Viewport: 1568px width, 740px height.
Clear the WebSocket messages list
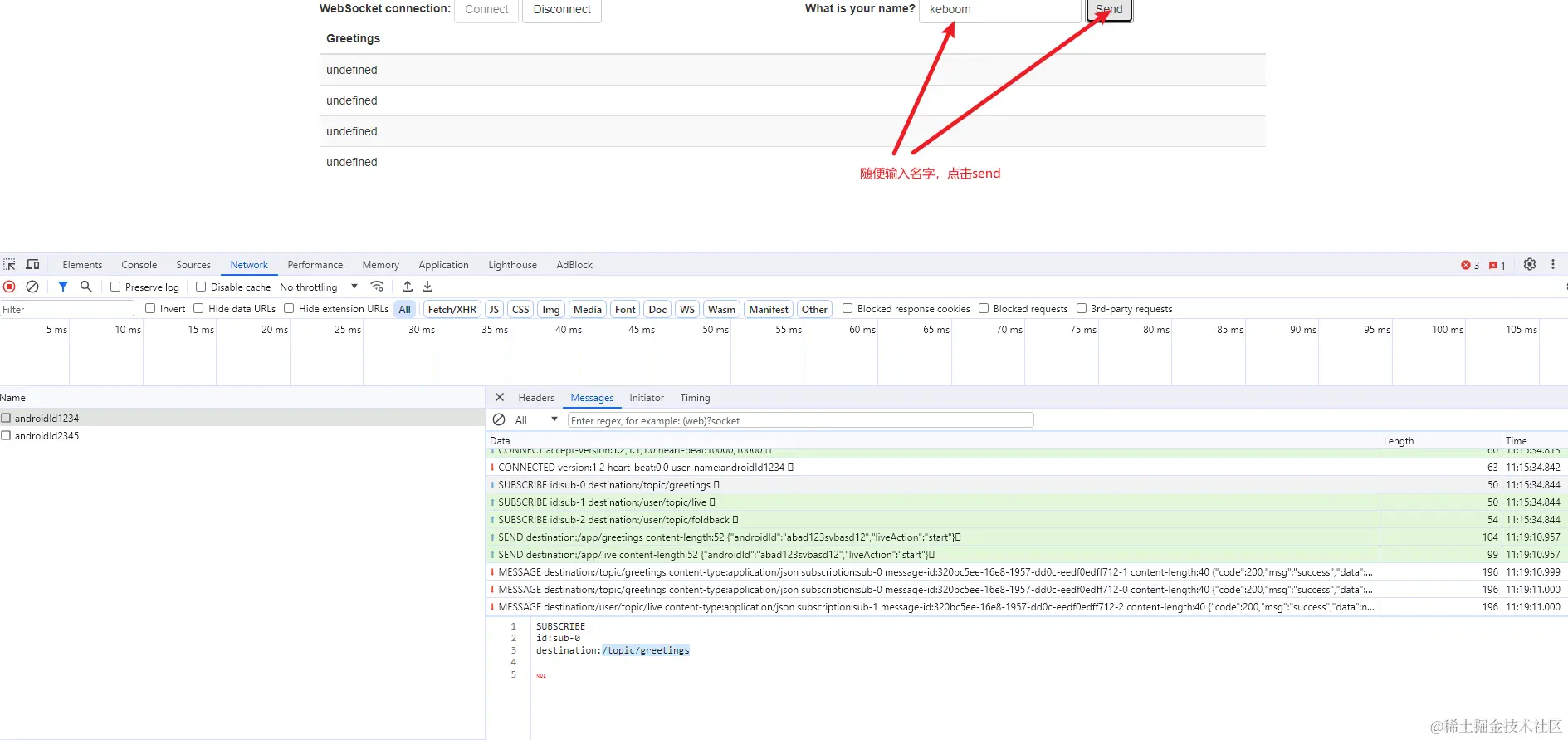[499, 419]
